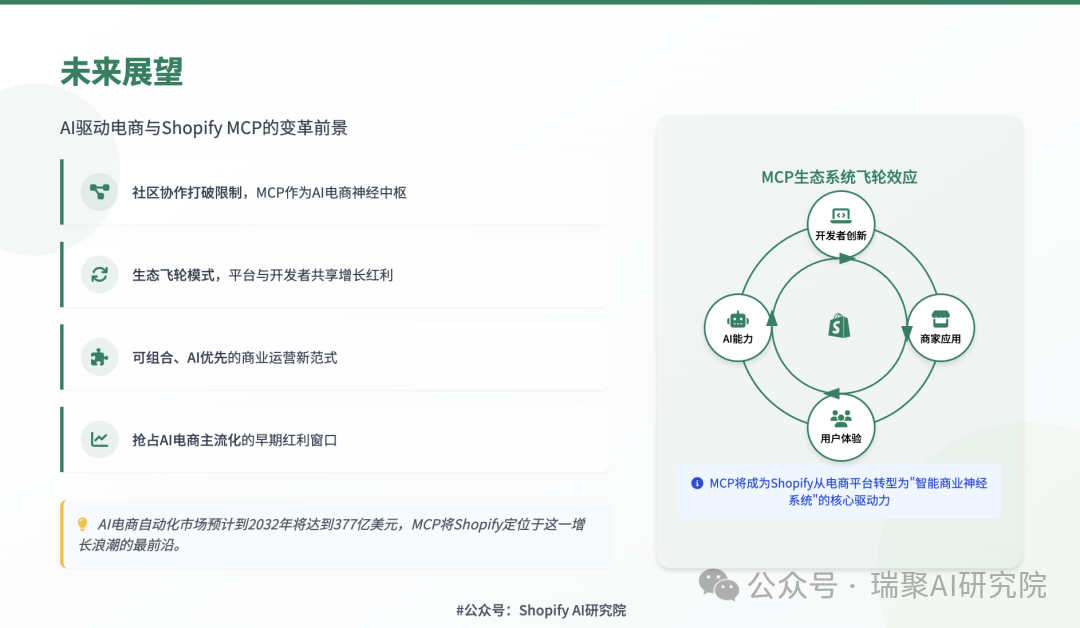The width and height of the screenshot is (1080, 628).
Task: Click the network nodes icon beside 社区协作打破限制
Action: coord(99,192)
